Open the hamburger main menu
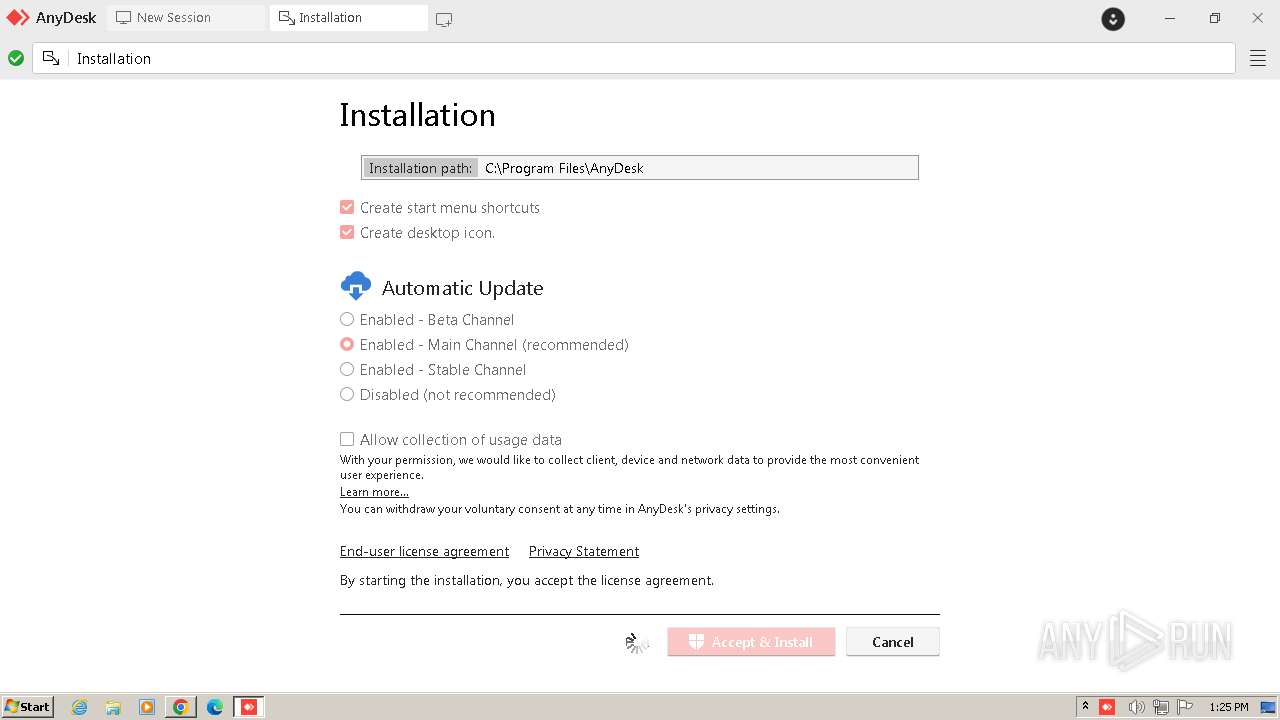Viewport: 1280px width, 720px height. (x=1258, y=59)
